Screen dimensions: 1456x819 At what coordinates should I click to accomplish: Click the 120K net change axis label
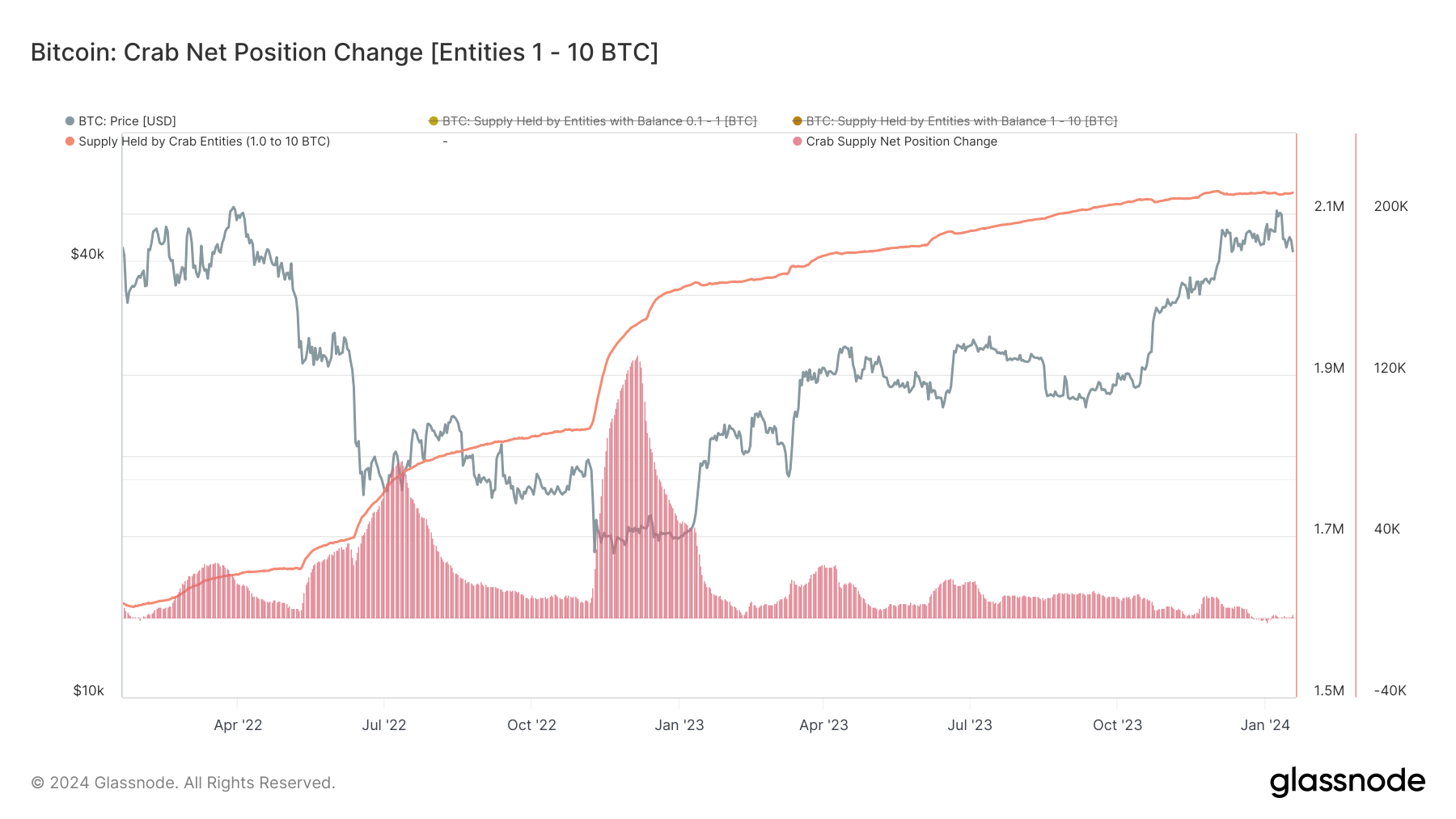click(x=1390, y=369)
